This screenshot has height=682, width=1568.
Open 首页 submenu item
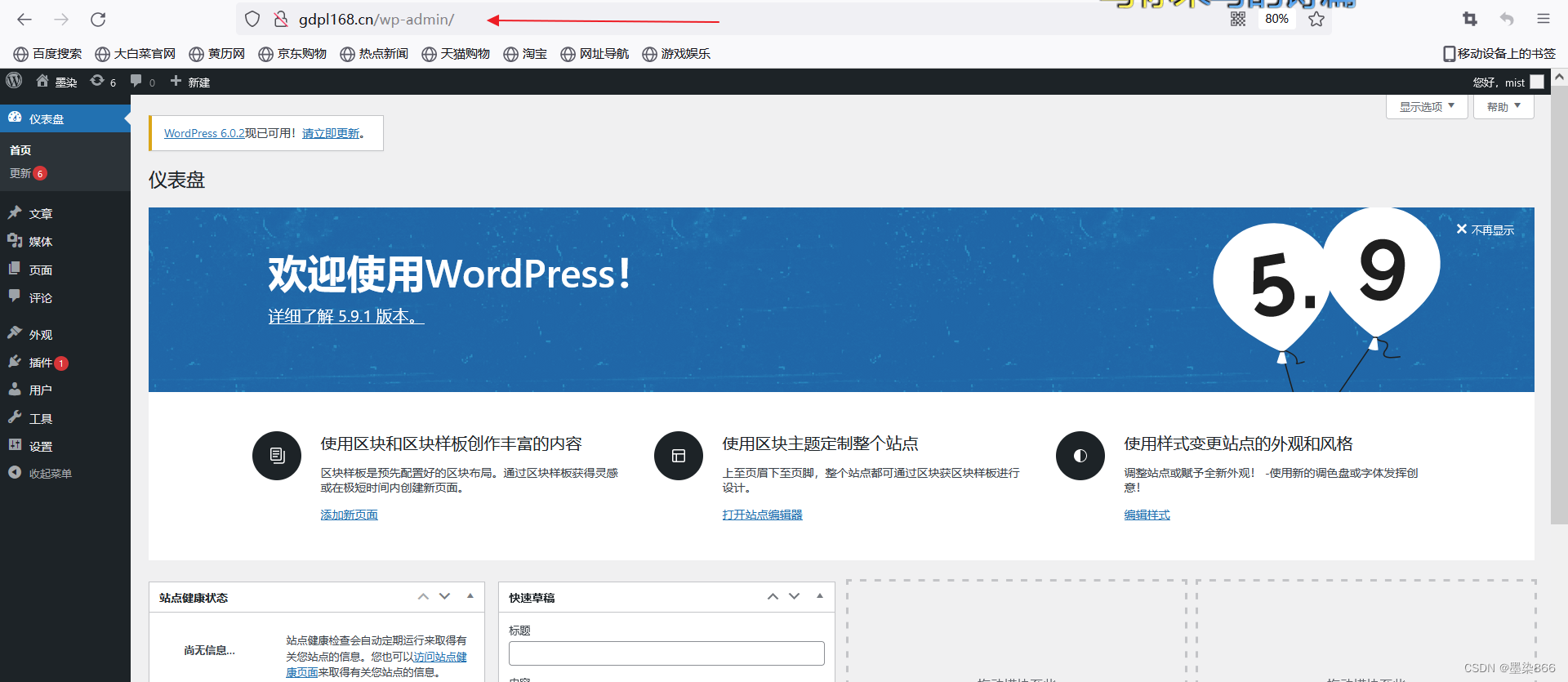(x=20, y=150)
